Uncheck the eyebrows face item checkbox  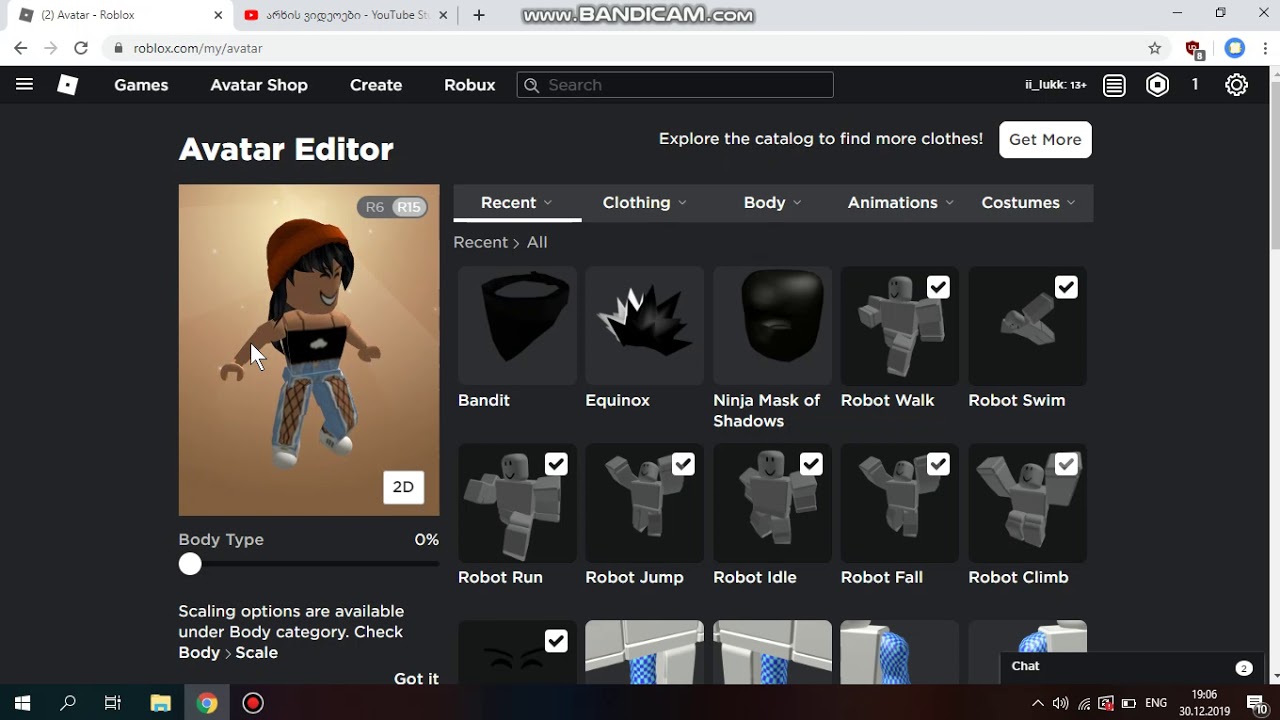556,641
